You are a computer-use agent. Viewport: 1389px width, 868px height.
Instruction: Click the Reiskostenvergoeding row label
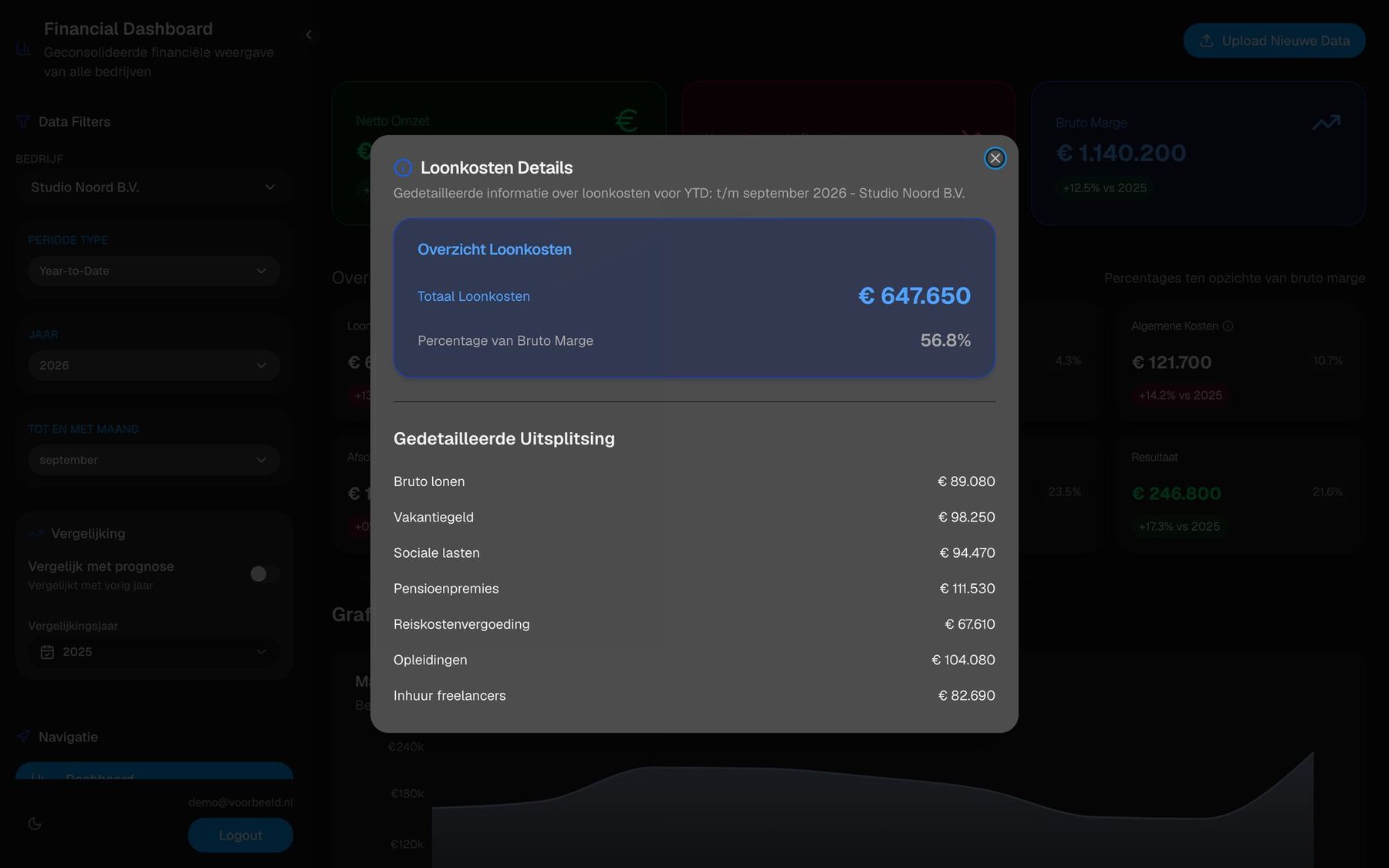(x=461, y=624)
